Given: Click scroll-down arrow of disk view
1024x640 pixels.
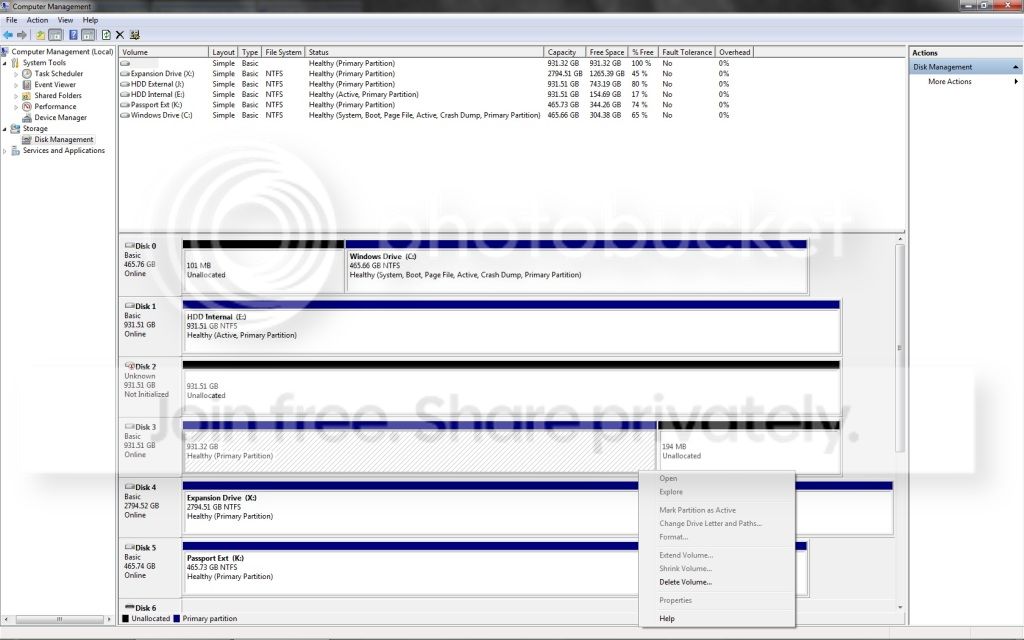Looking at the screenshot, I should 900,607.
